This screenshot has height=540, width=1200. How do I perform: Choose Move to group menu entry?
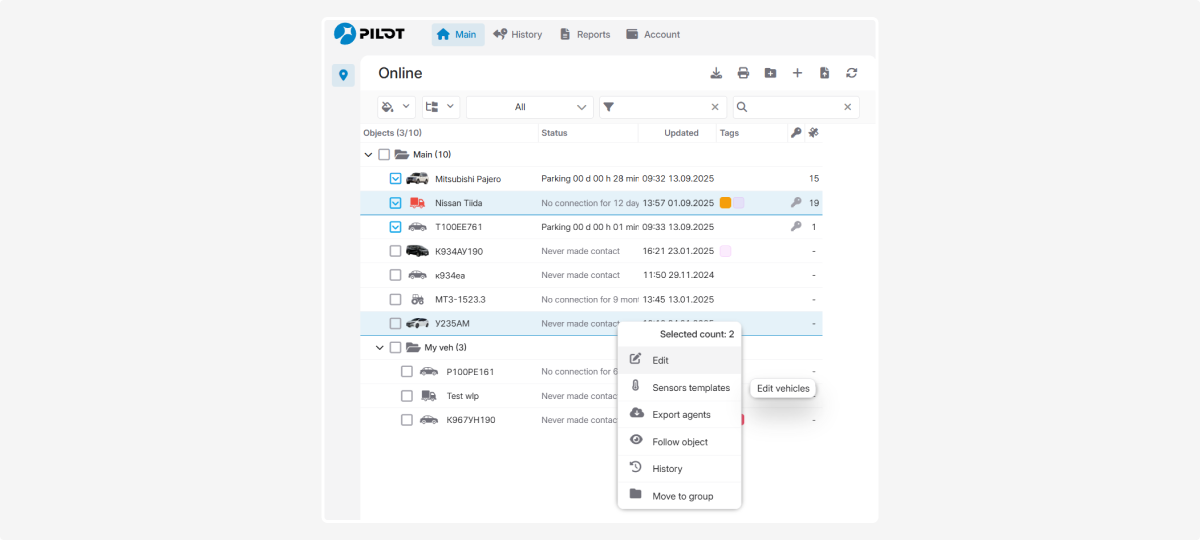[682, 496]
